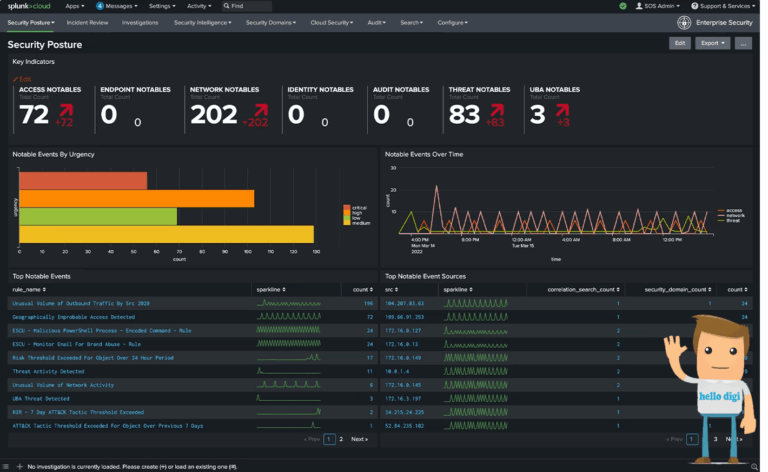
Task: Click the green health status icon
Action: [x=623, y=6]
